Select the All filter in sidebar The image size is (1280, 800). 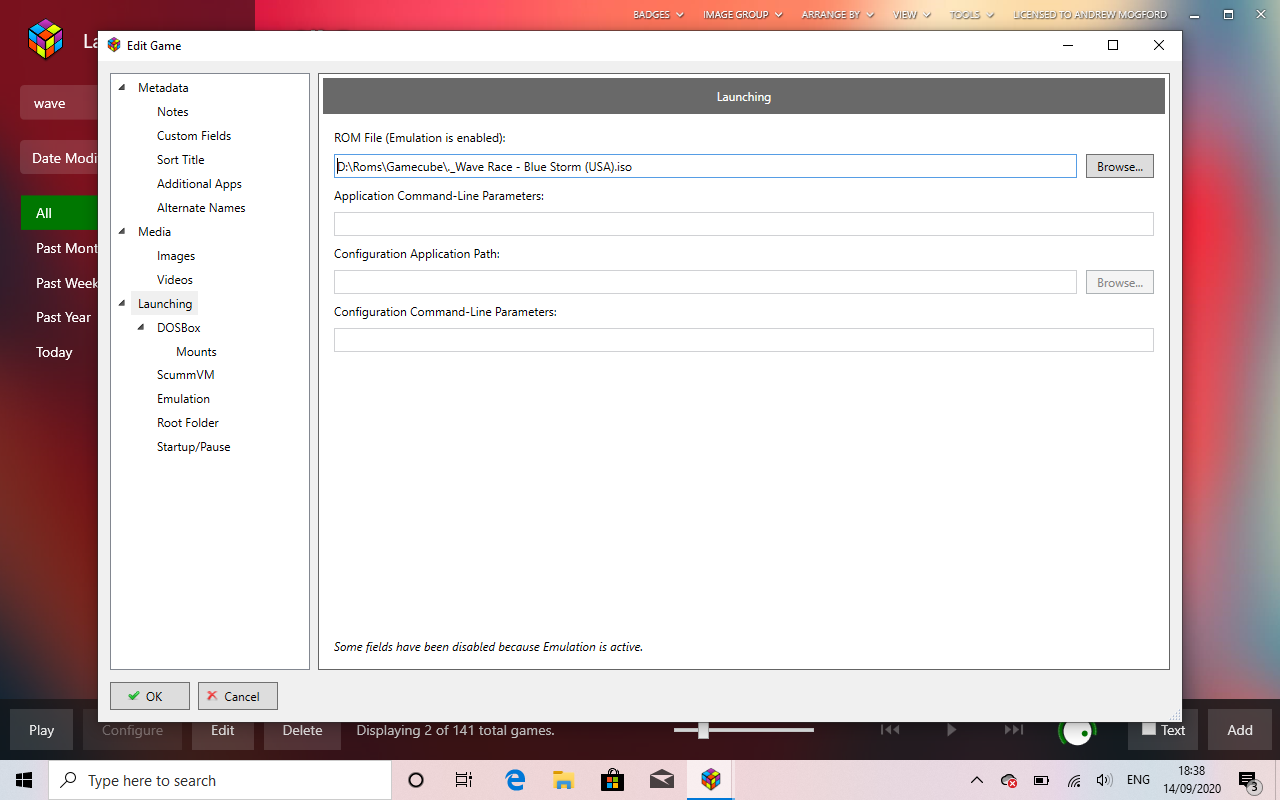[60, 213]
